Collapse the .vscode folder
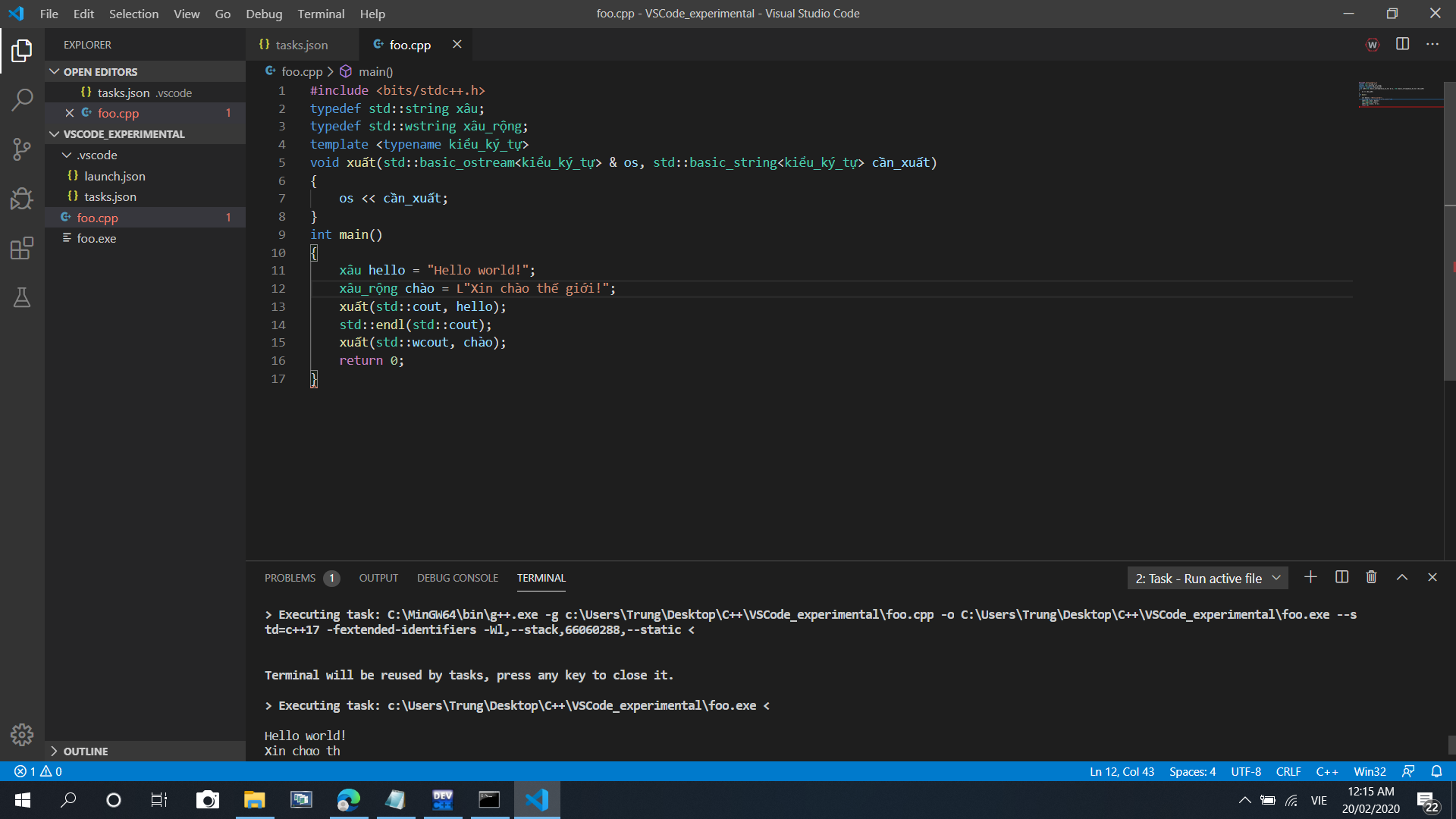 [x=67, y=155]
